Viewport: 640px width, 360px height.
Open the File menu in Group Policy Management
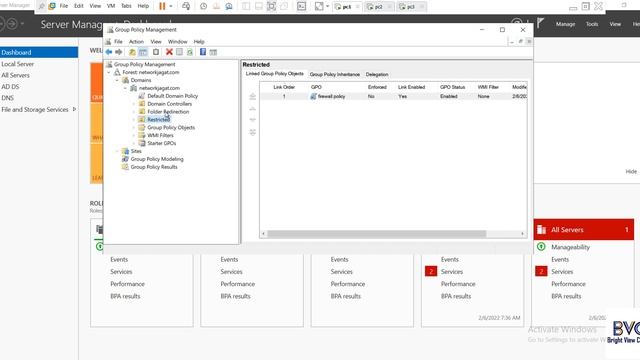118,42
